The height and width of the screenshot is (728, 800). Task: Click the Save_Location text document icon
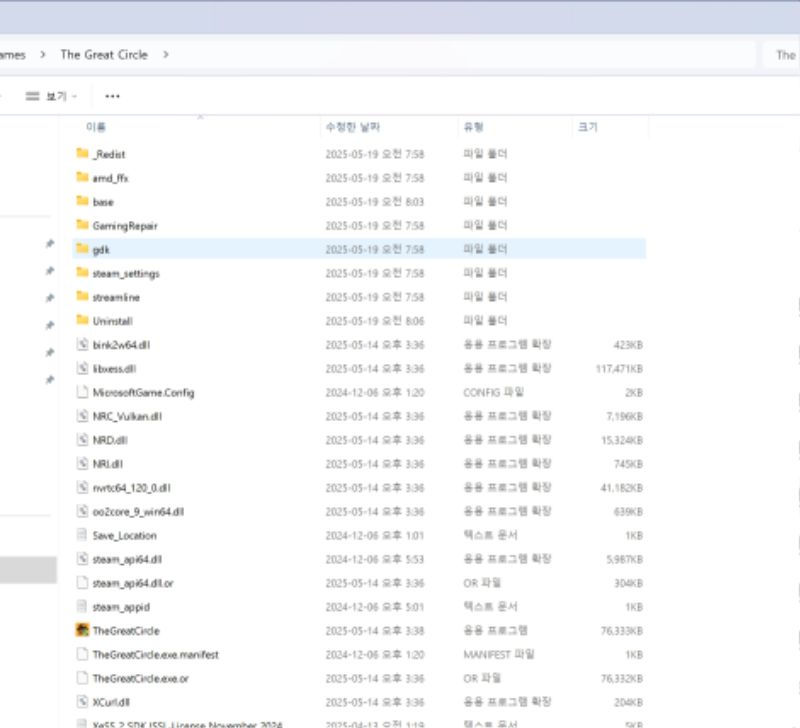[x=82, y=535]
